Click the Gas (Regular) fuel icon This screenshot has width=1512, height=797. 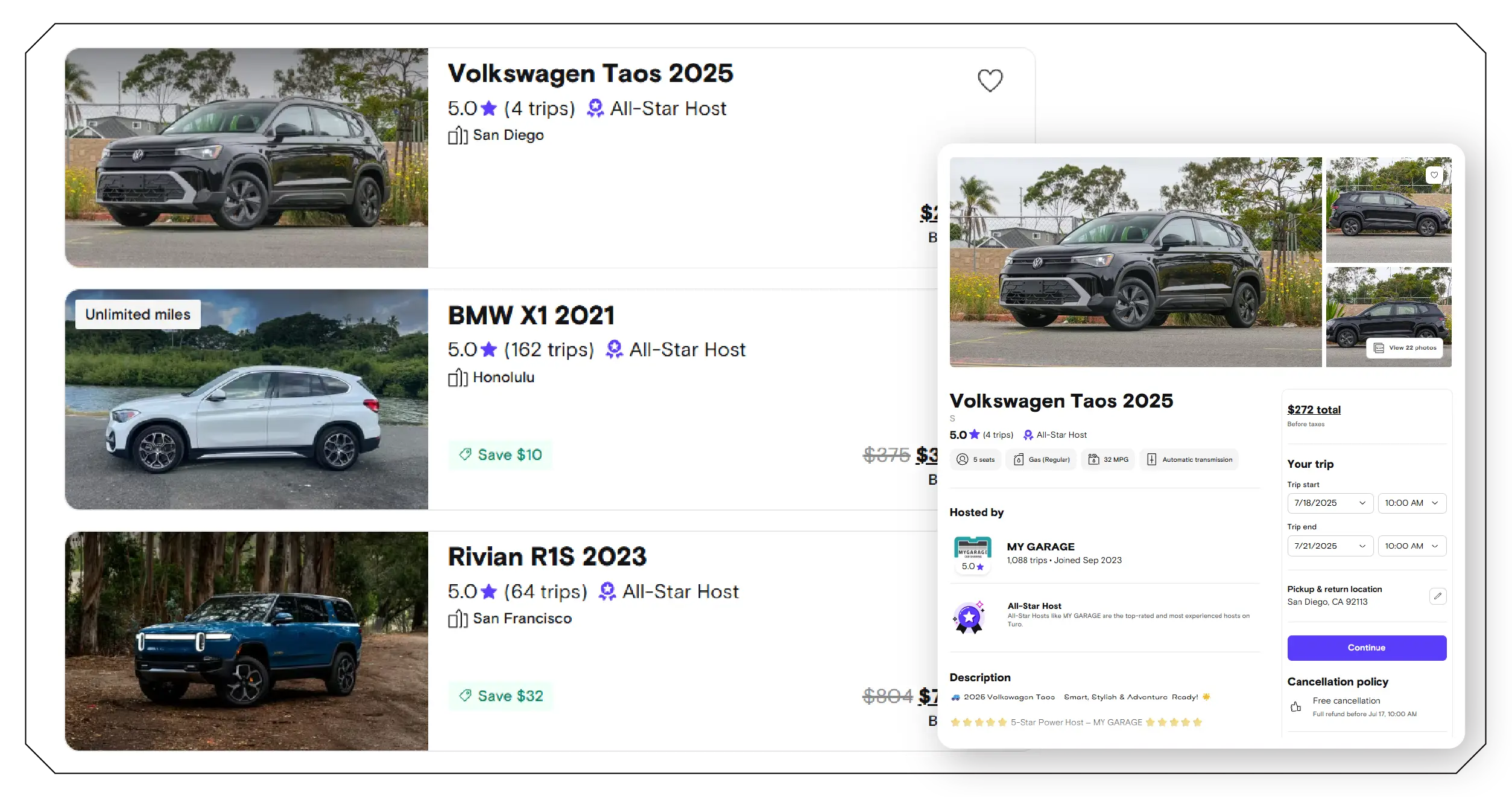coord(1019,459)
